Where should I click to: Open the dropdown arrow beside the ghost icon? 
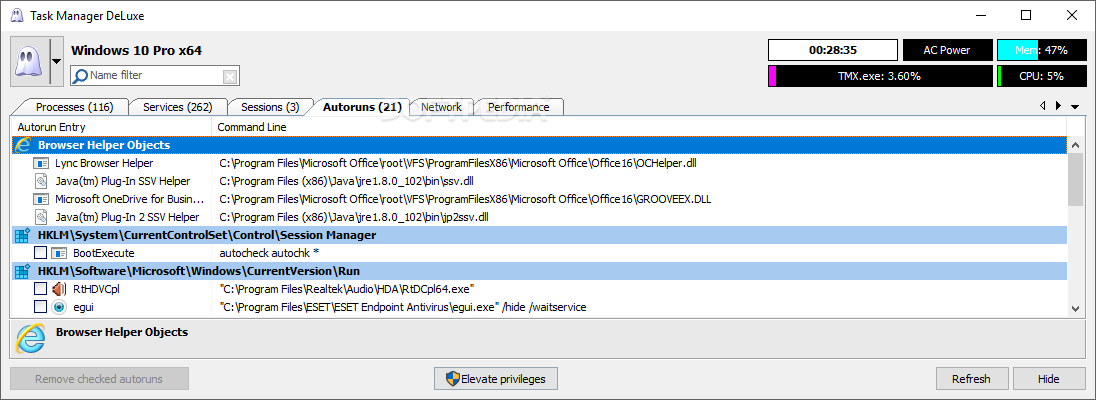pyautogui.click(x=57, y=62)
